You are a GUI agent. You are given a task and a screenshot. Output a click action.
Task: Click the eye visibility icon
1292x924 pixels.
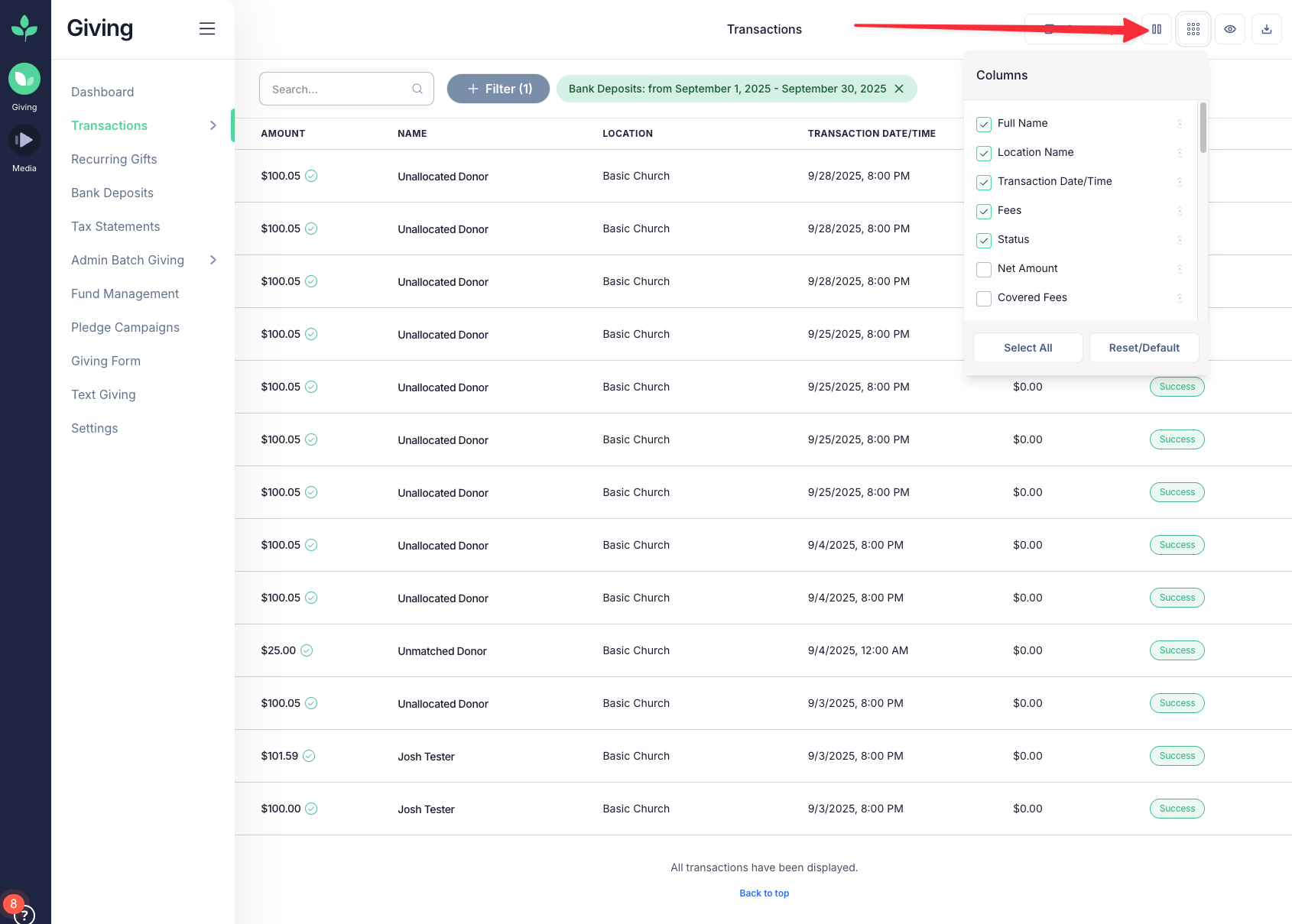[x=1230, y=29]
